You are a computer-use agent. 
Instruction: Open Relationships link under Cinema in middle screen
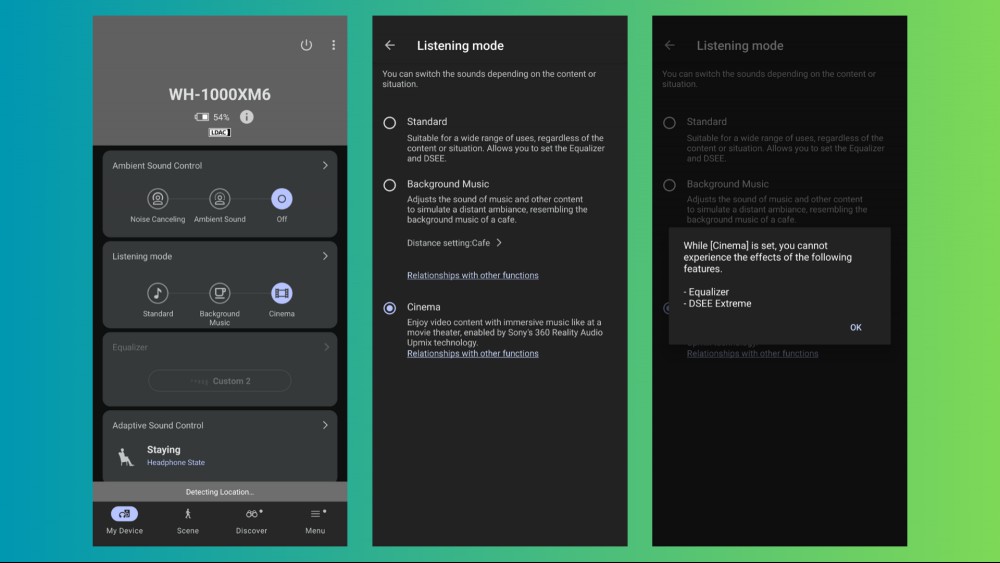coord(473,353)
